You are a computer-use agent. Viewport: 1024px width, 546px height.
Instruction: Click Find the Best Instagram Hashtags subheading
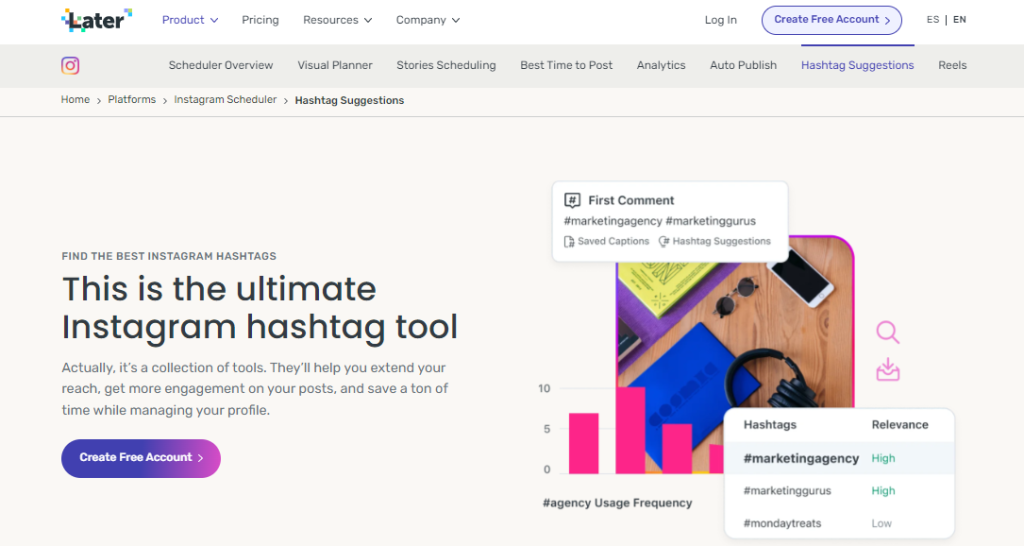coord(169,256)
